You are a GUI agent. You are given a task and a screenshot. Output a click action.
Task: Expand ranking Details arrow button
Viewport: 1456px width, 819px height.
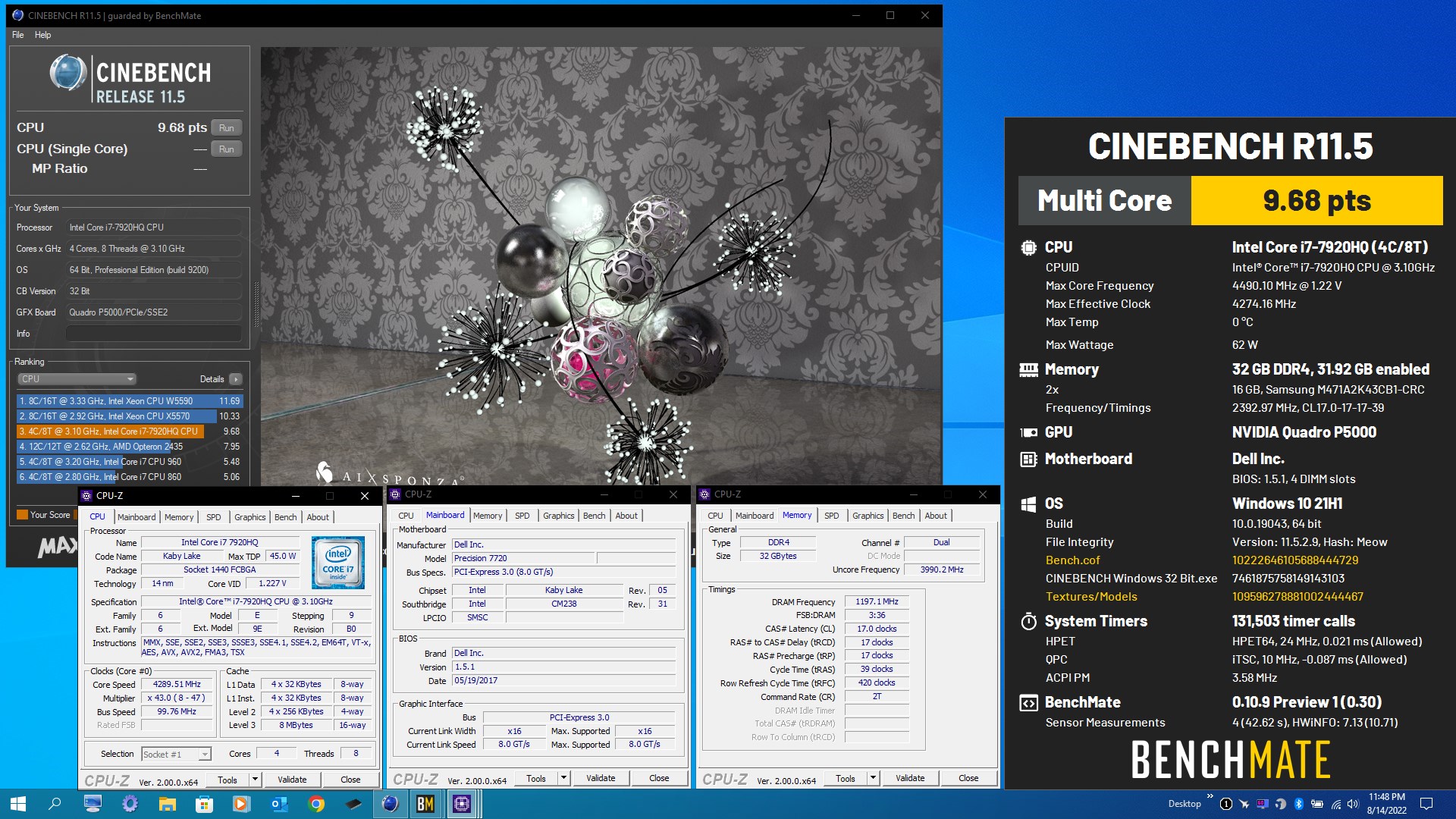pos(236,379)
